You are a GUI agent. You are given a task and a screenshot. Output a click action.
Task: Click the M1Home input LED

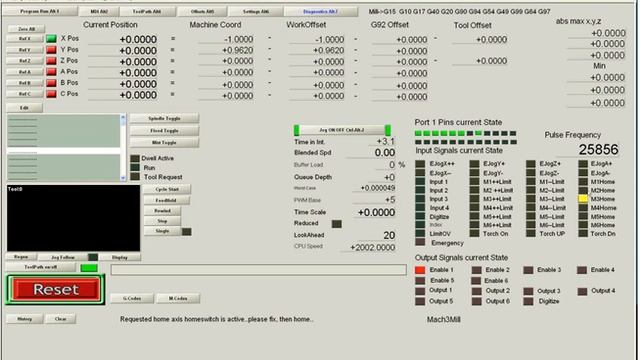tap(583, 182)
